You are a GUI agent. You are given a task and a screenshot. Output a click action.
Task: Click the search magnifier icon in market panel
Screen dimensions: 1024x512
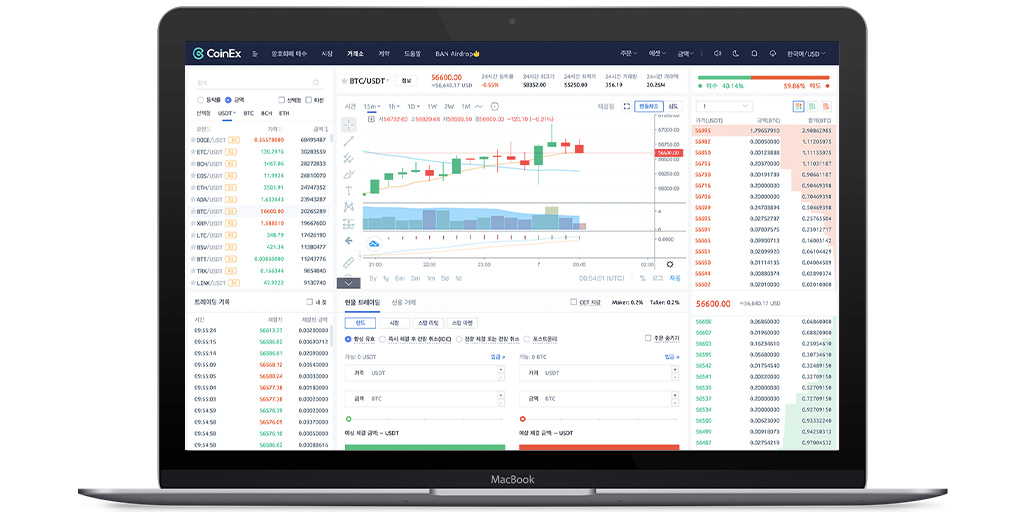(x=316, y=83)
